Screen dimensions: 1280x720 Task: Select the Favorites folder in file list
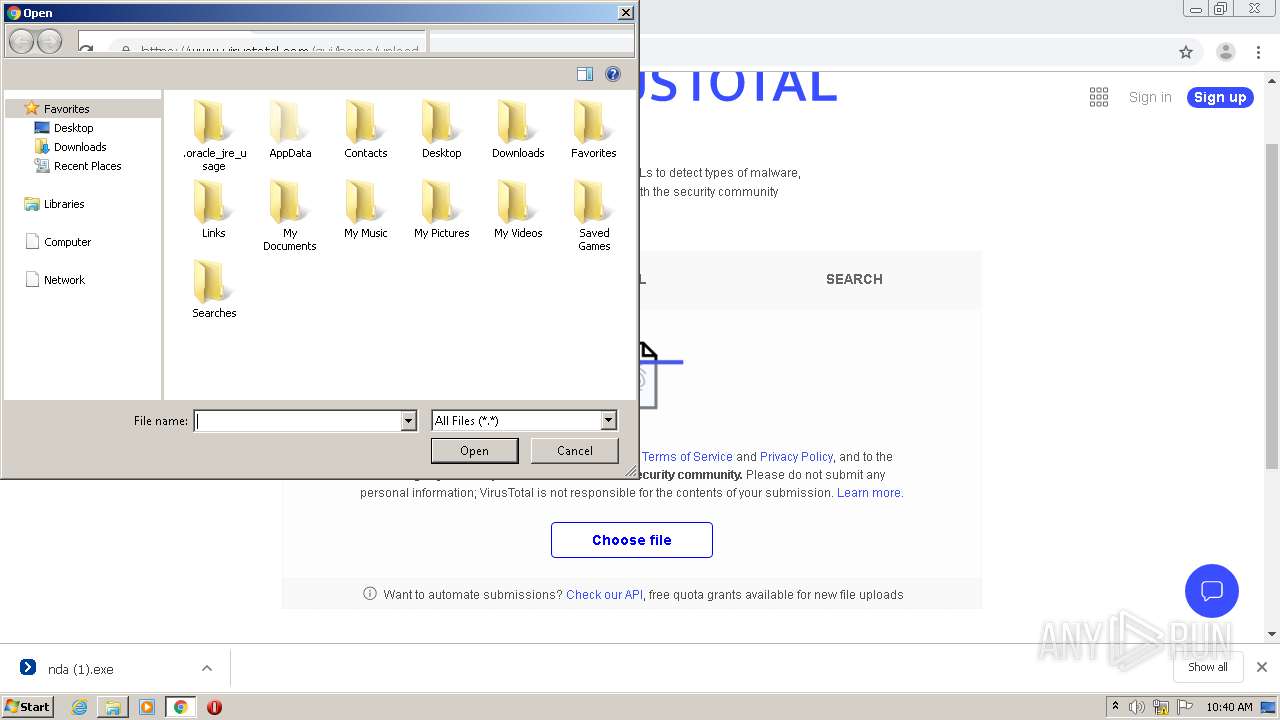tap(594, 130)
